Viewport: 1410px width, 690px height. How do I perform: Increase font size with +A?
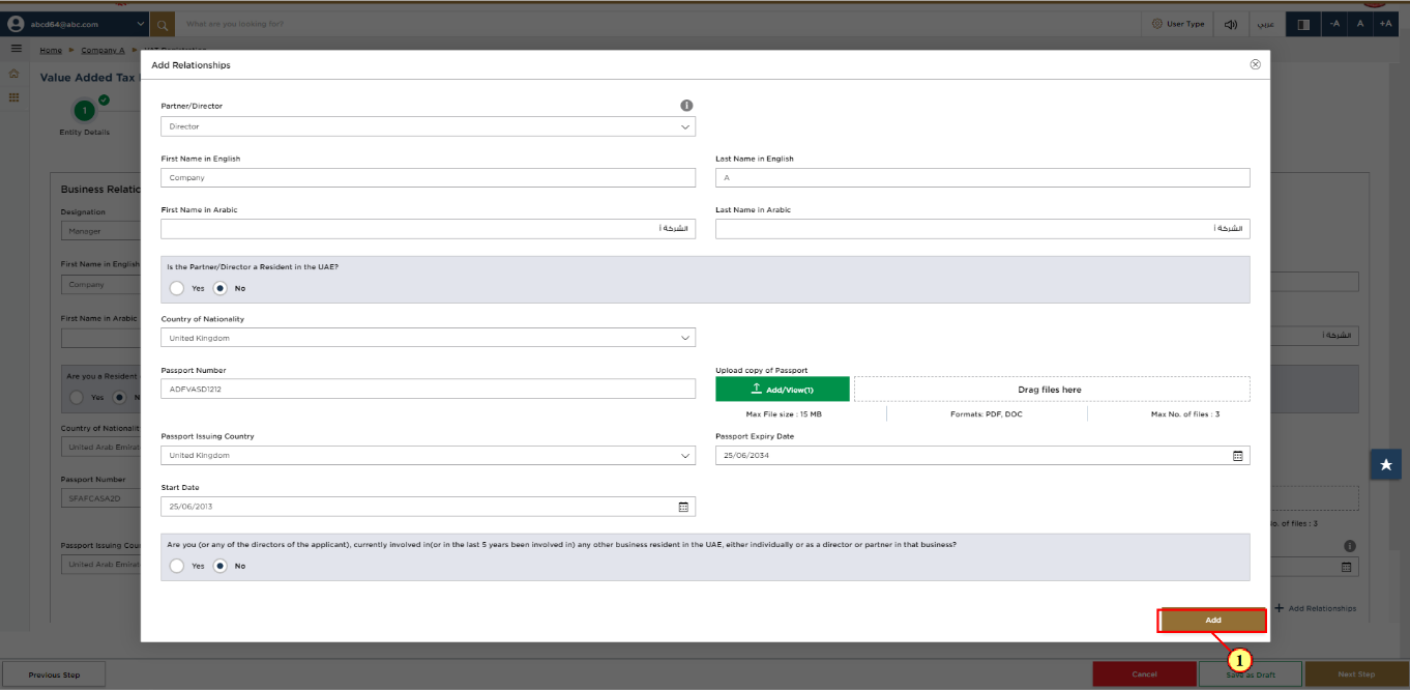point(1385,24)
